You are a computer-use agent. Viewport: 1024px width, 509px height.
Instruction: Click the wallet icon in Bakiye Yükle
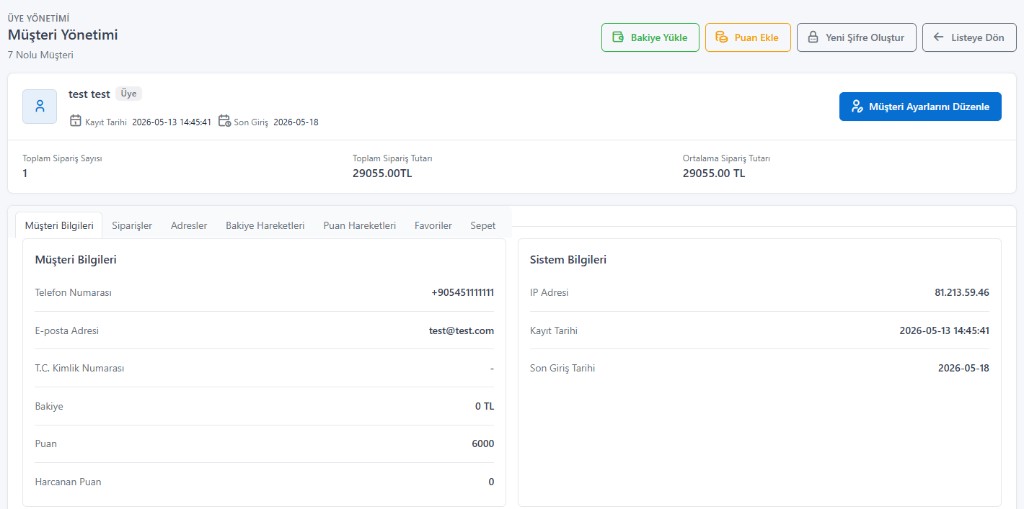point(617,37)
